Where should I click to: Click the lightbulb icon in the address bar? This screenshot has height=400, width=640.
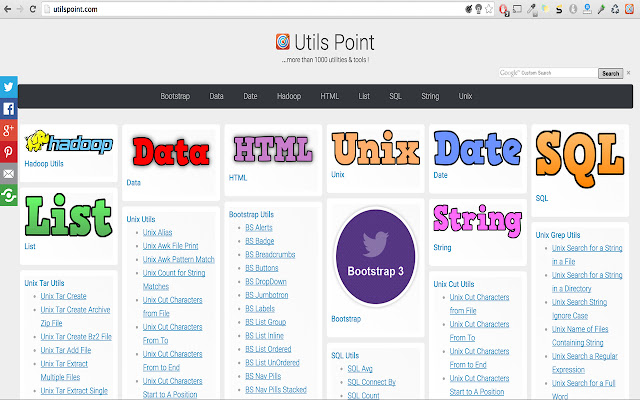click(x=478, y=9)
